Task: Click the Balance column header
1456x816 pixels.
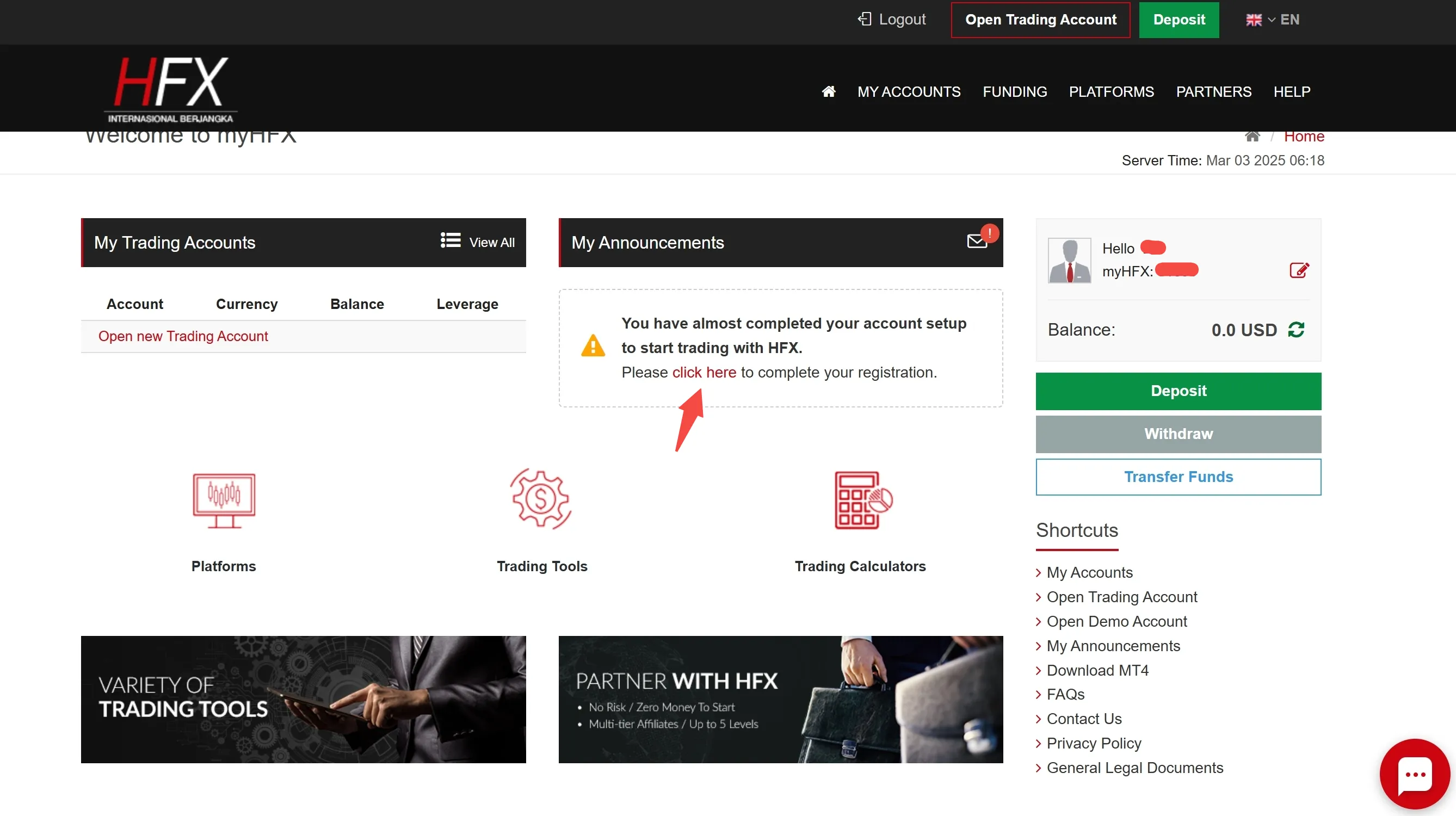Action: [x=357, y=304]
